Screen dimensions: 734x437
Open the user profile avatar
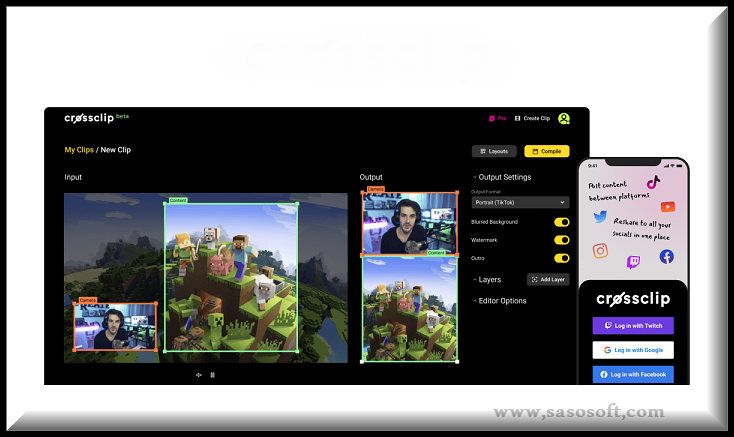click(x=564, y=118)
